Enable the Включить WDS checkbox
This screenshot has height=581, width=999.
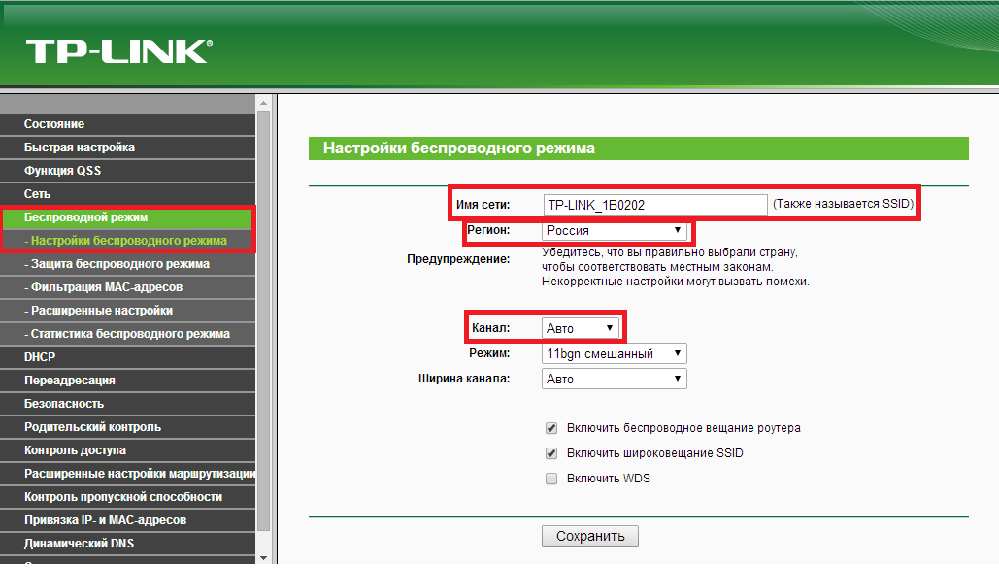[552, 478]
